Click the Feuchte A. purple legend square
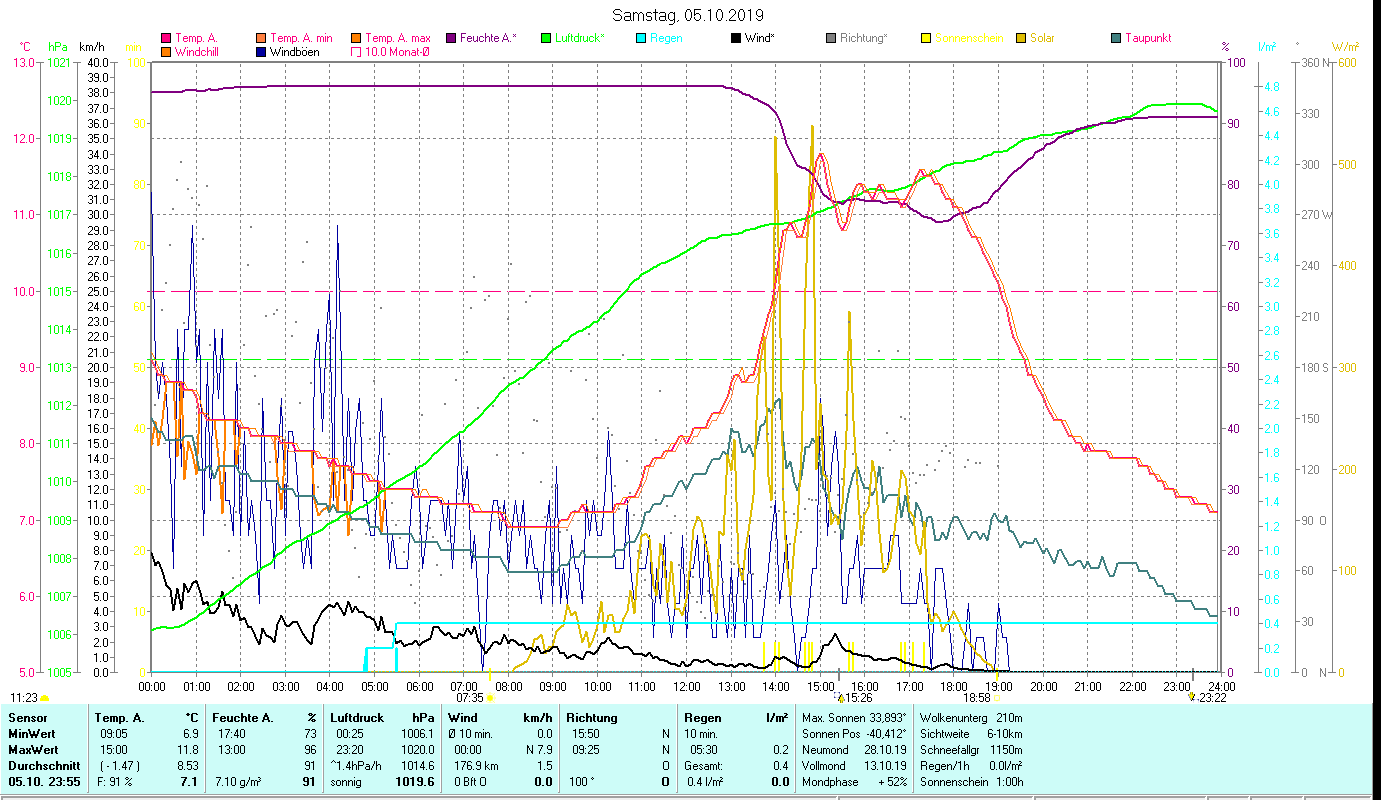This screenshot has height=800, width=1381. pos(451,38)
